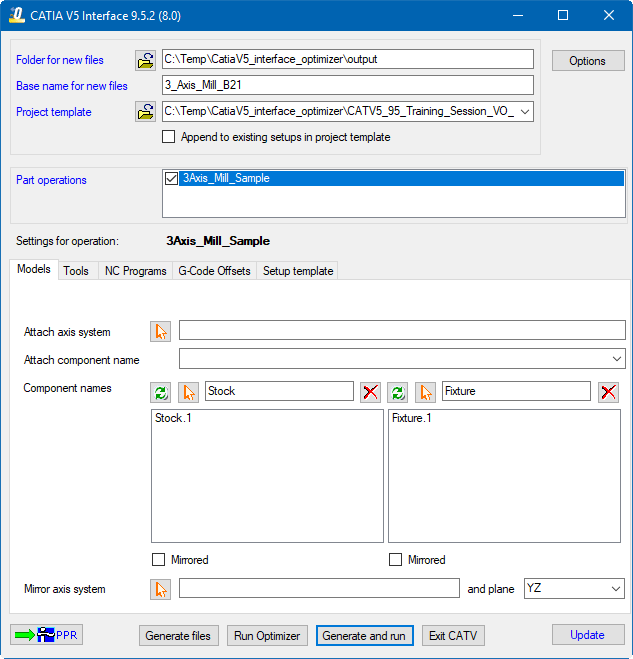Click the Update button
Screen dimensions: 633x659
(x=588, y=635)
